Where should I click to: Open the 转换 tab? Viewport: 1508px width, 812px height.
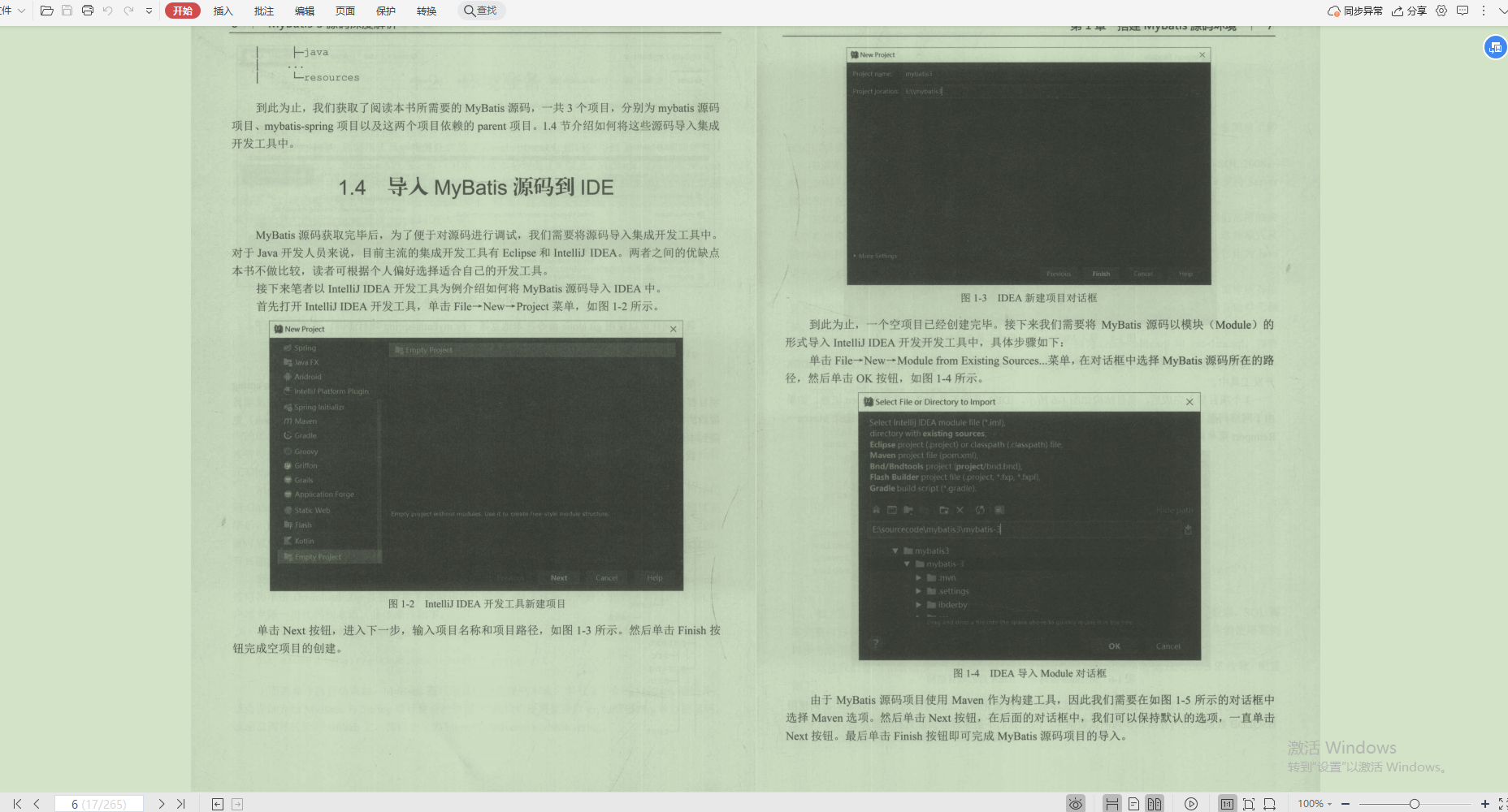pyautogui.click(x=427, y=11)
